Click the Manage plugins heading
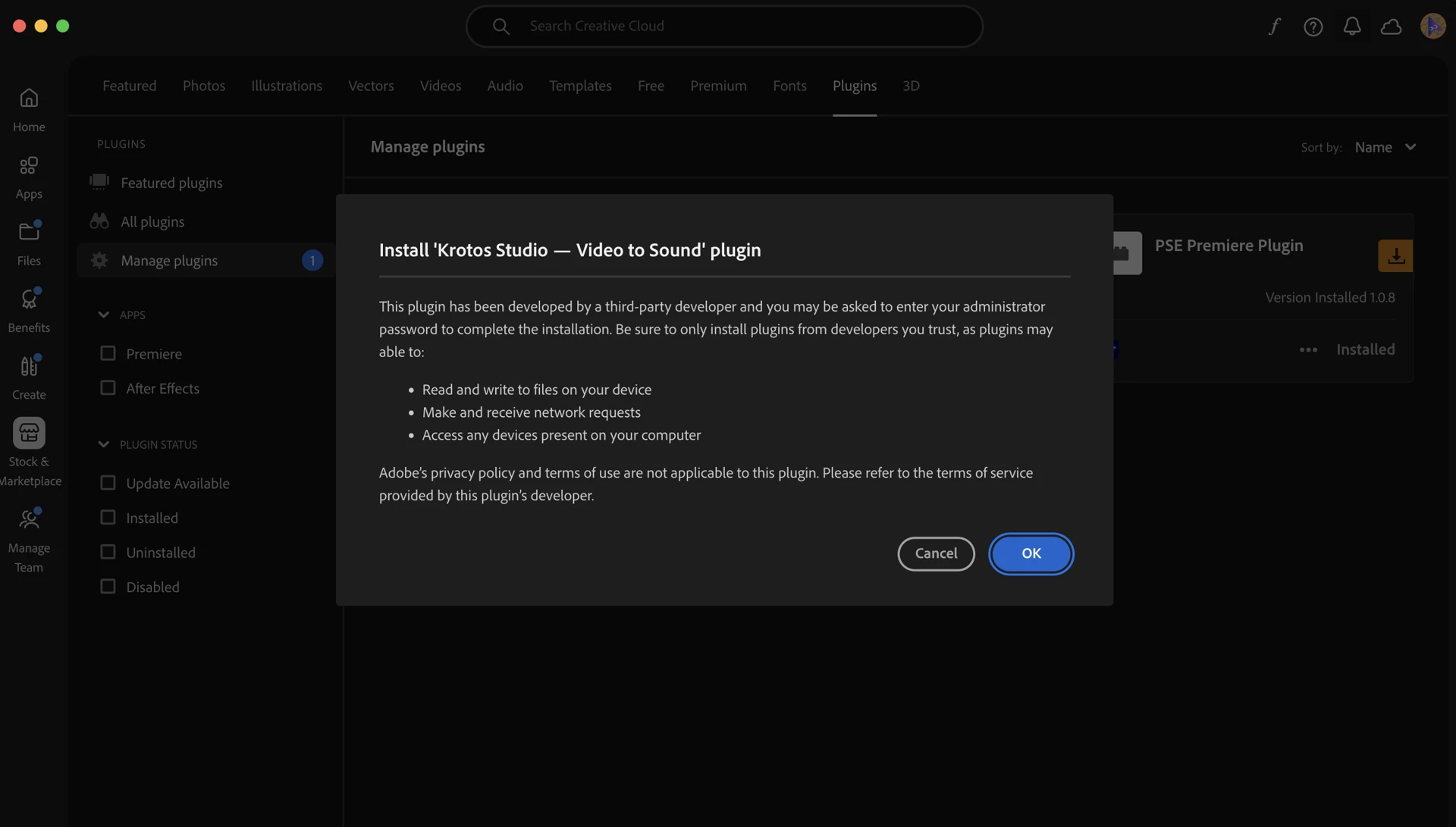 (x=428, y=147)
